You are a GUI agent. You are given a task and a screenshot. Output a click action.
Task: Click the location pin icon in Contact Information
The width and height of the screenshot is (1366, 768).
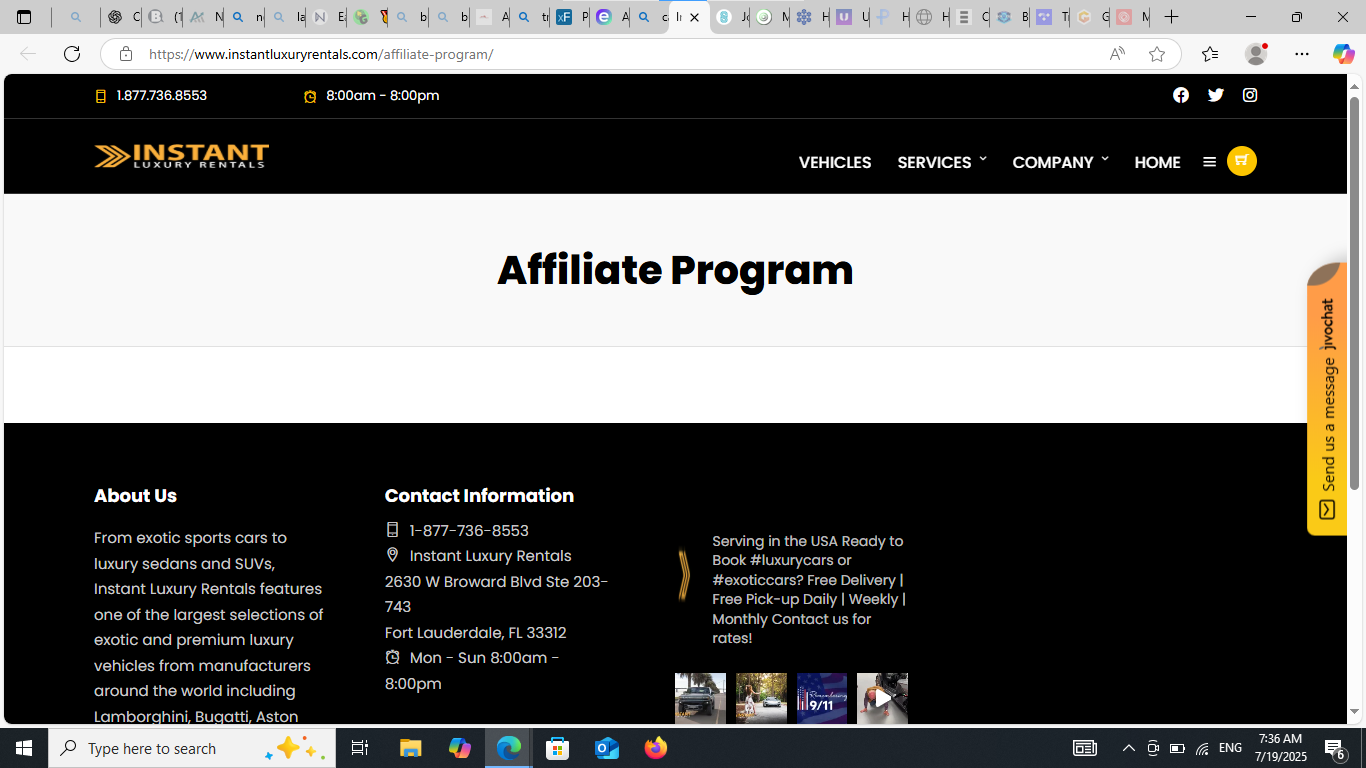392,555
